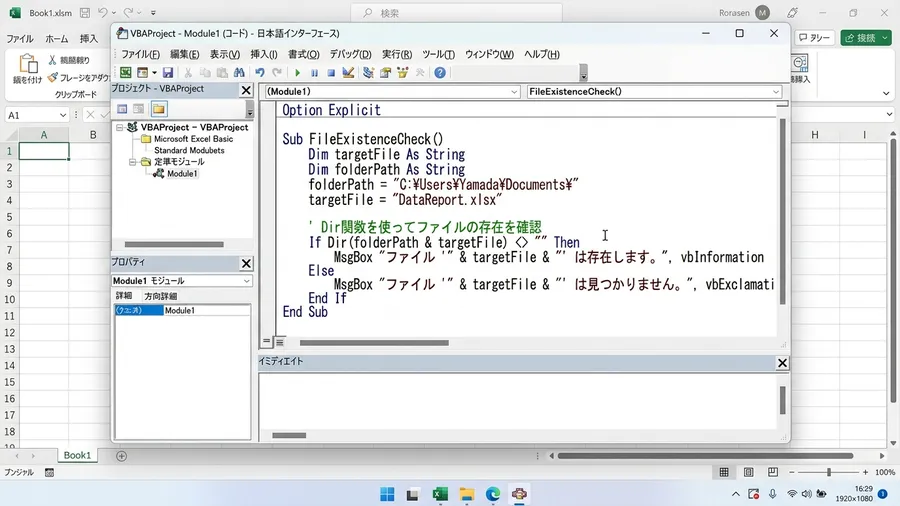Switch Excel to Normal view icon

point(724,472)
